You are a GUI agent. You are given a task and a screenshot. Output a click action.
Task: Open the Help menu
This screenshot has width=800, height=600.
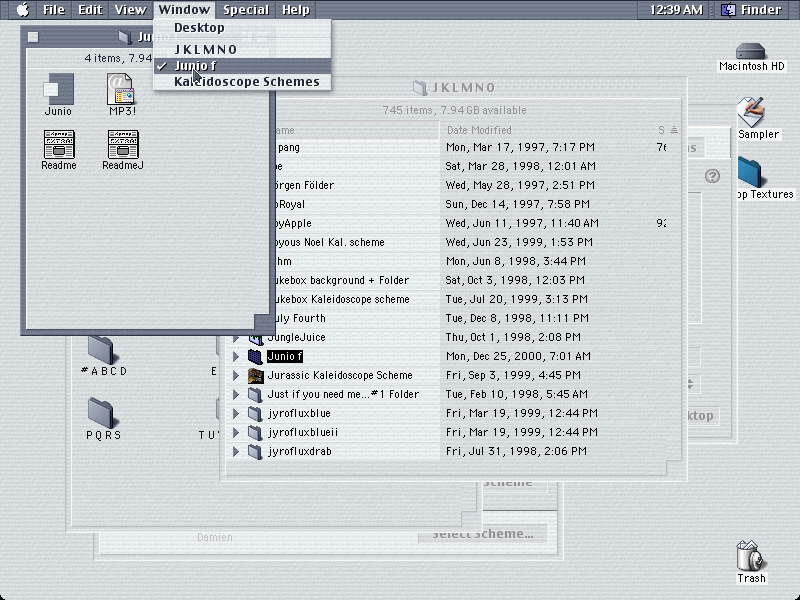[x=296, y=10]
